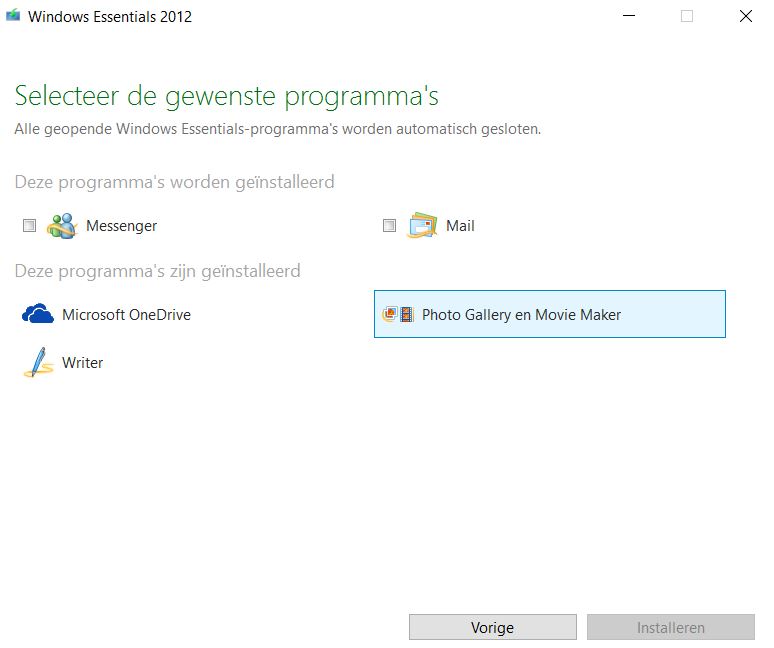Select the Messenger label
Image resolution: width=774 pixels, height=648 pixels.
(x=121, y=226)
